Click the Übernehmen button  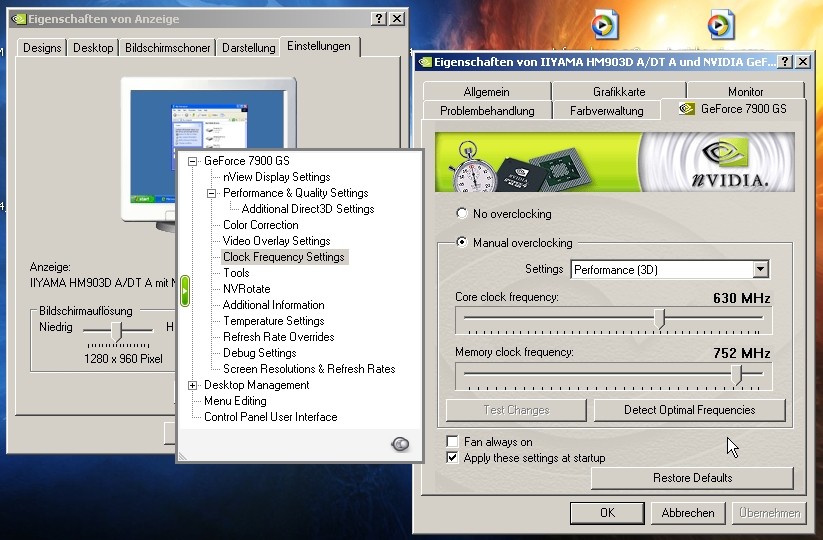tap(769, 513)
